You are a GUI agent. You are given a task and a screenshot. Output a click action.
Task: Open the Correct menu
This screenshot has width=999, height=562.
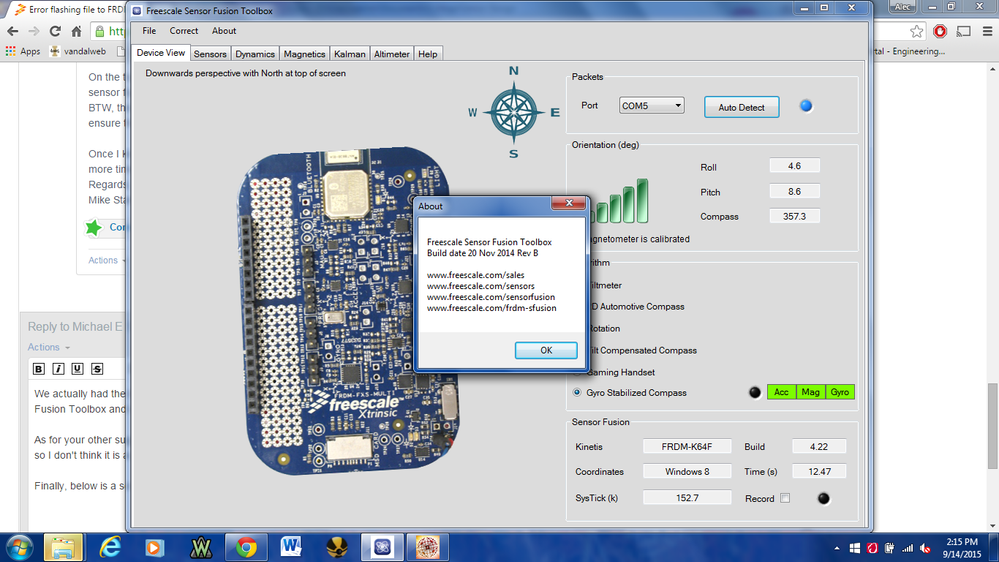(x=183, y=31)
